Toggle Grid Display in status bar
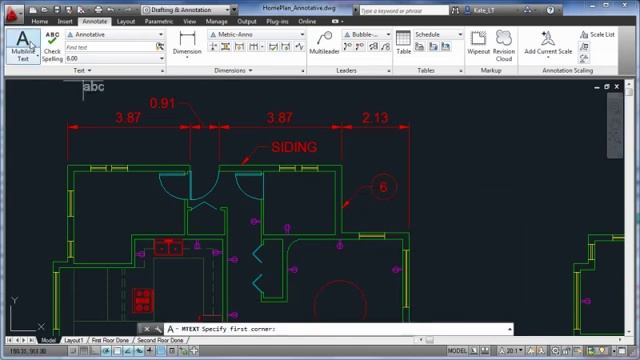The height and width of the screenshot is (360, 640). pyautogui.click(x=84, y=351)
